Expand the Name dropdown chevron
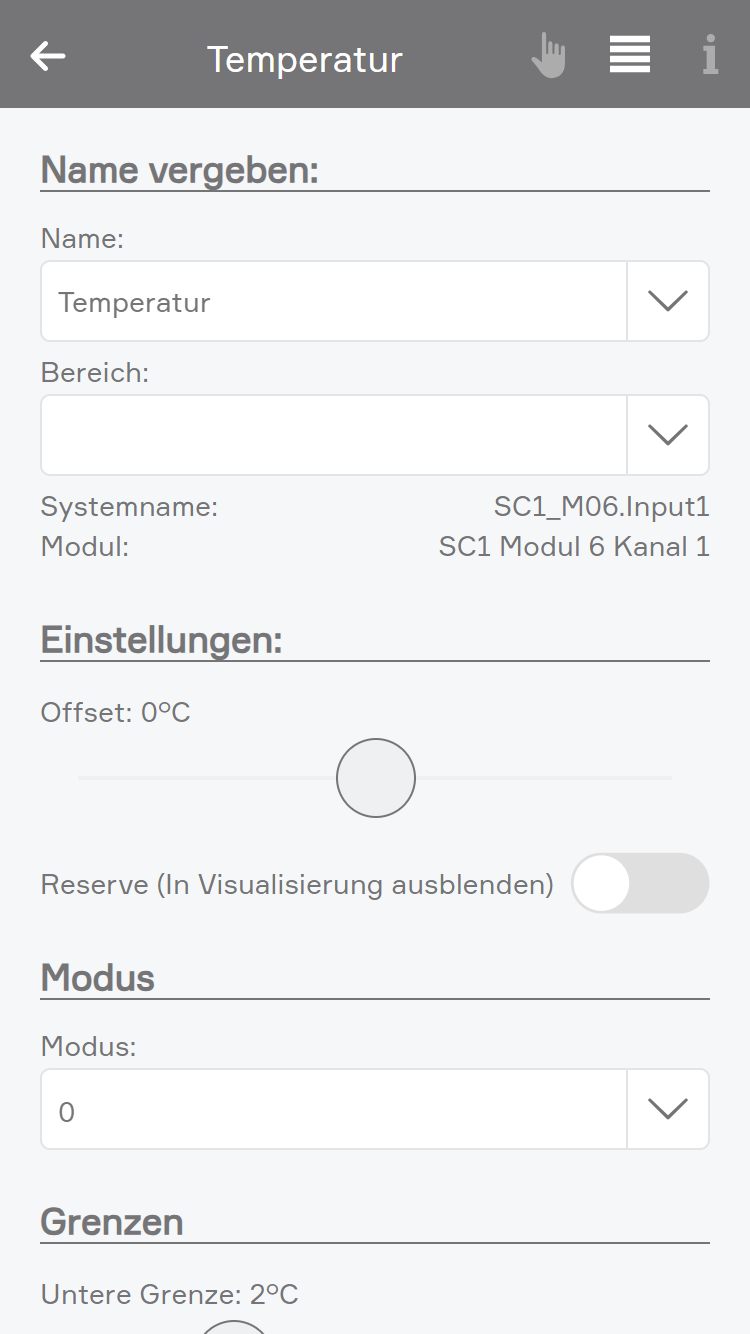This screenshot has height=1334, width=750. tap(668, 301)
